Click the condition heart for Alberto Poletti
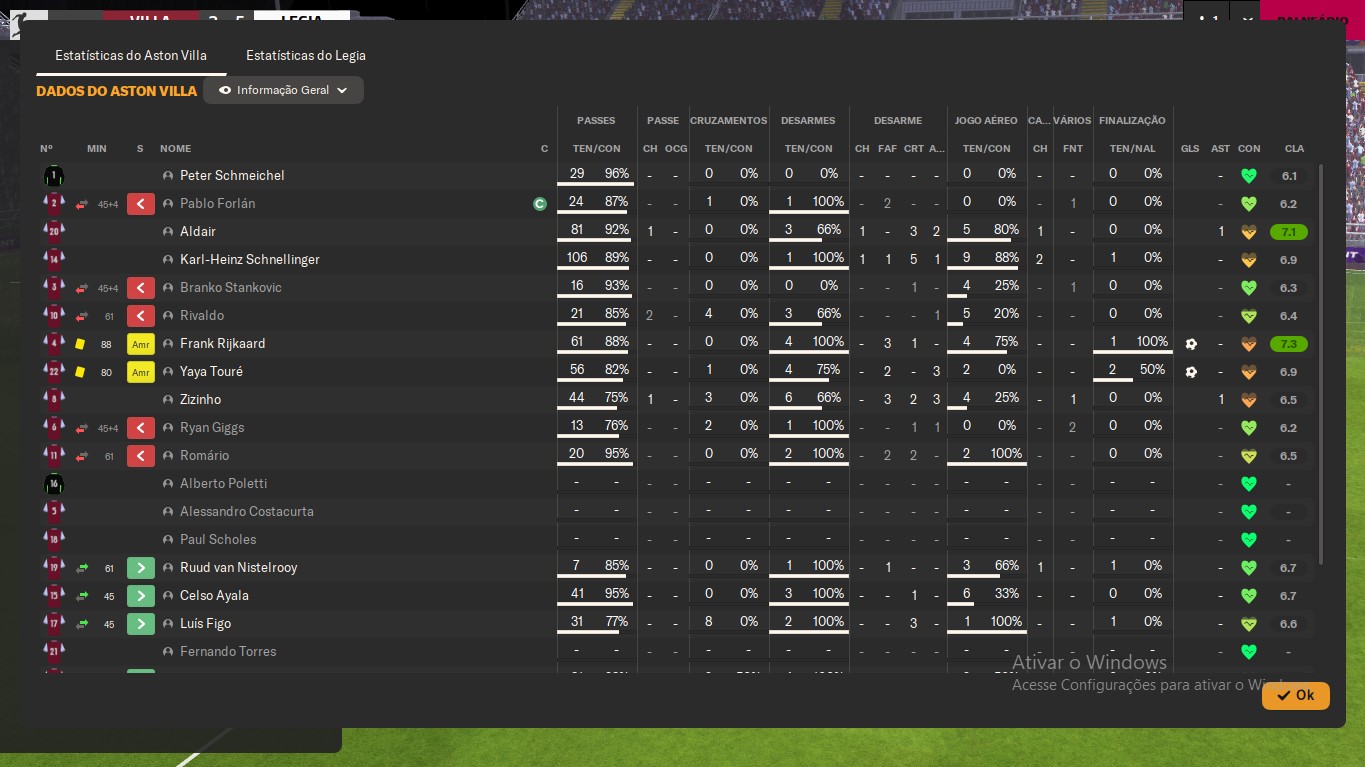 pyautogui.click(x=1248, y=484)
